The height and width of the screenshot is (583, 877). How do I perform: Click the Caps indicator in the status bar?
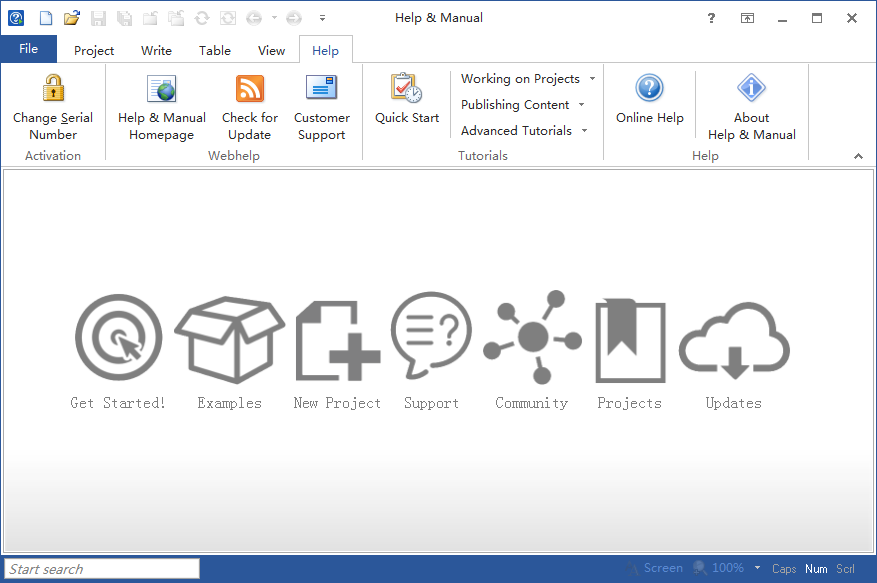point(784,568)
